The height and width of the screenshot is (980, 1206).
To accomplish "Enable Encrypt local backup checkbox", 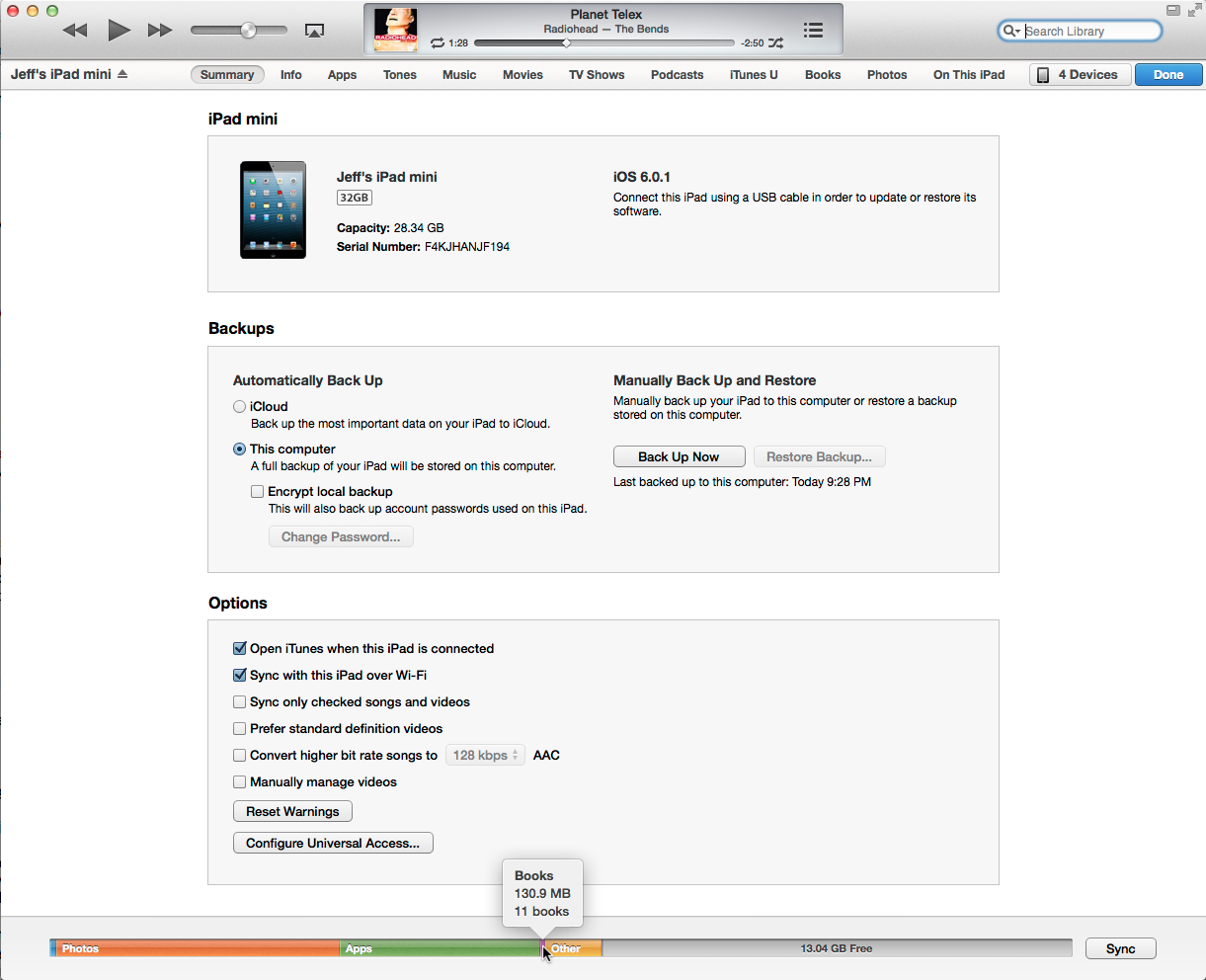I will pos(257,491).
